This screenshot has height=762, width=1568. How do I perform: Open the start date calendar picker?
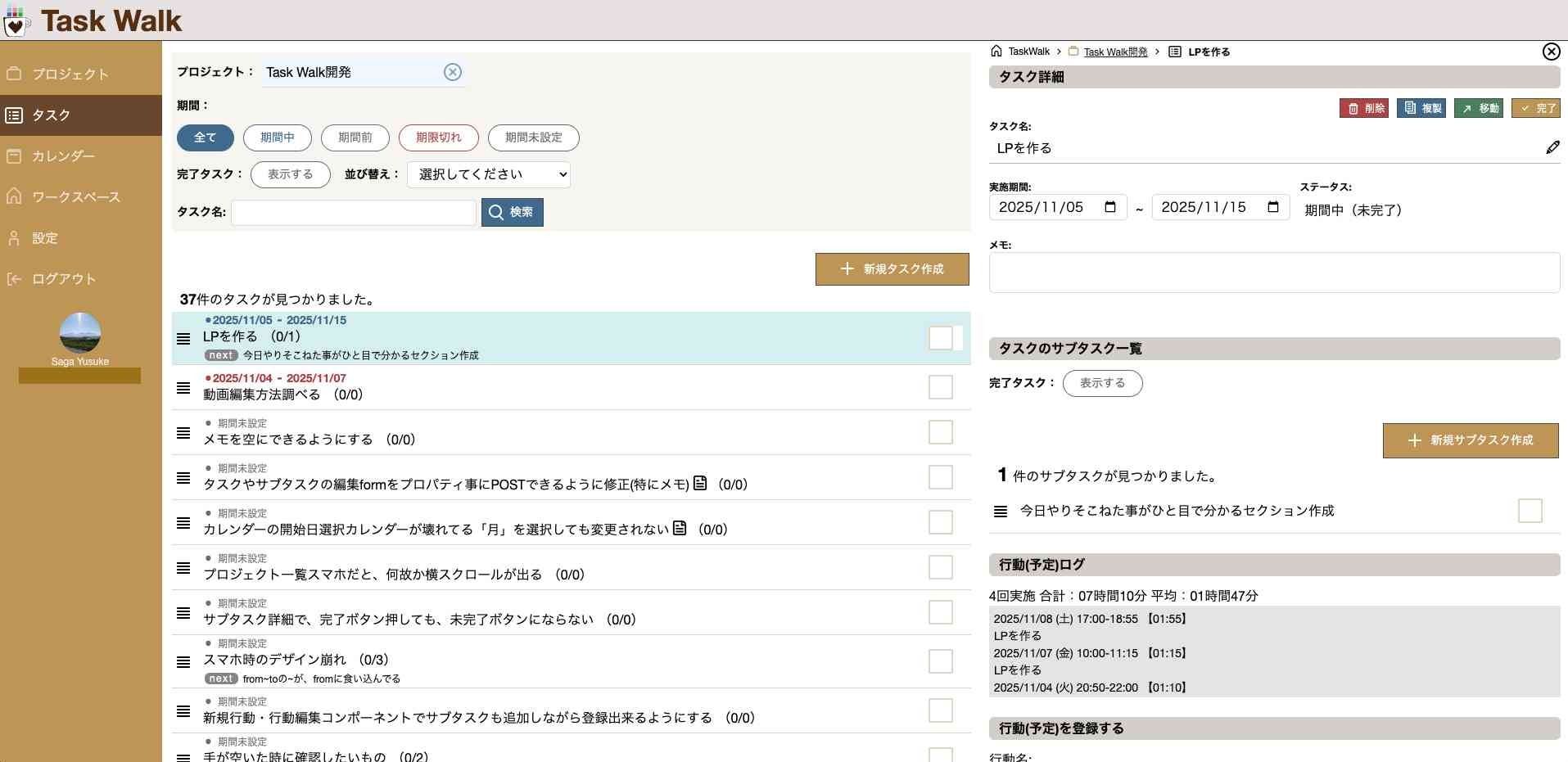[1111, 206]
